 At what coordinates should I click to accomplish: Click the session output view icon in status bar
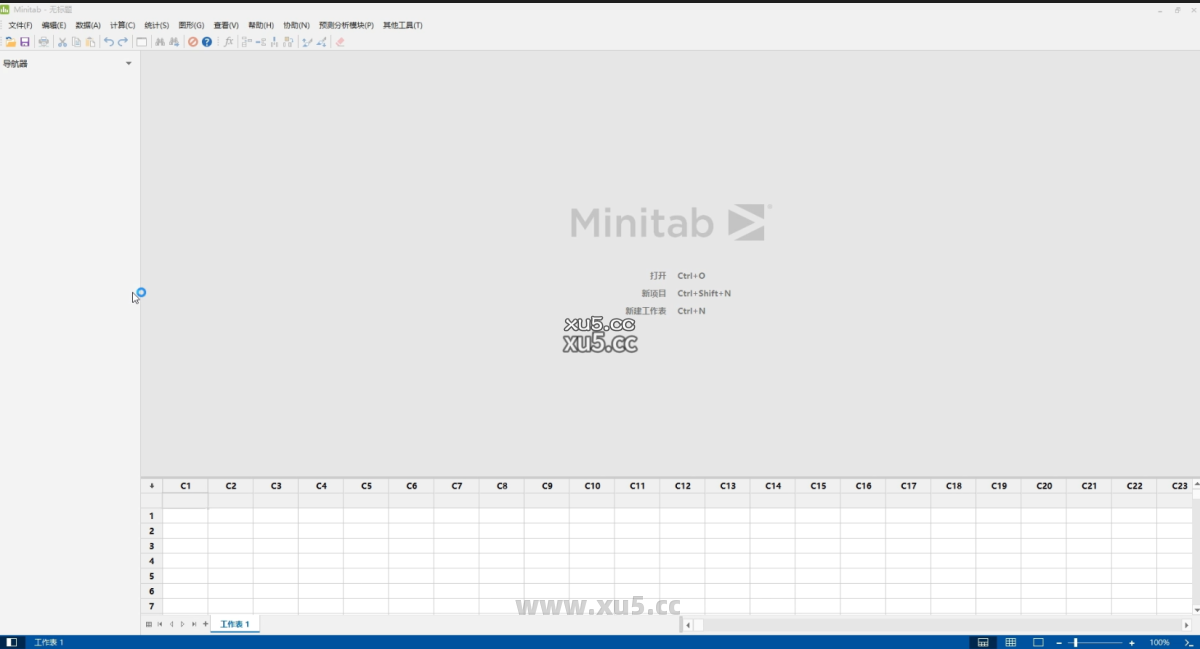(x=983, y=642)
